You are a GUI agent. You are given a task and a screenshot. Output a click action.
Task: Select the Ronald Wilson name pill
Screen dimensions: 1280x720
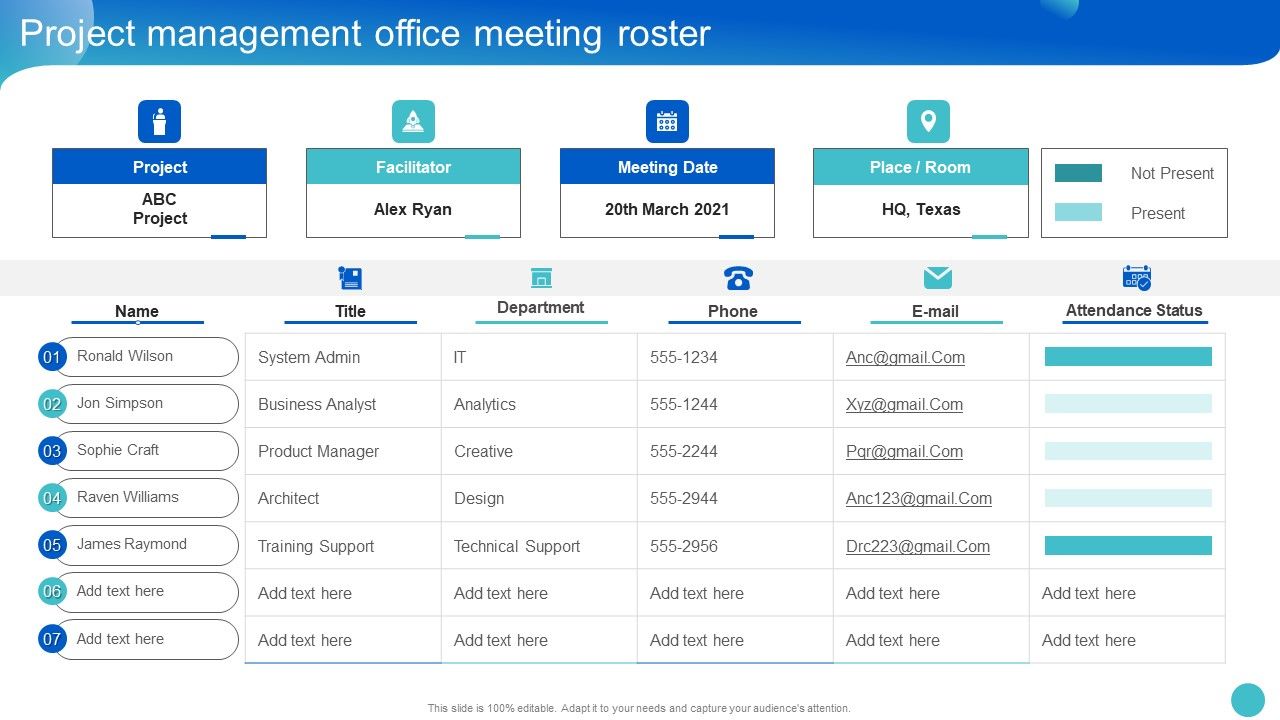(146, 357)
